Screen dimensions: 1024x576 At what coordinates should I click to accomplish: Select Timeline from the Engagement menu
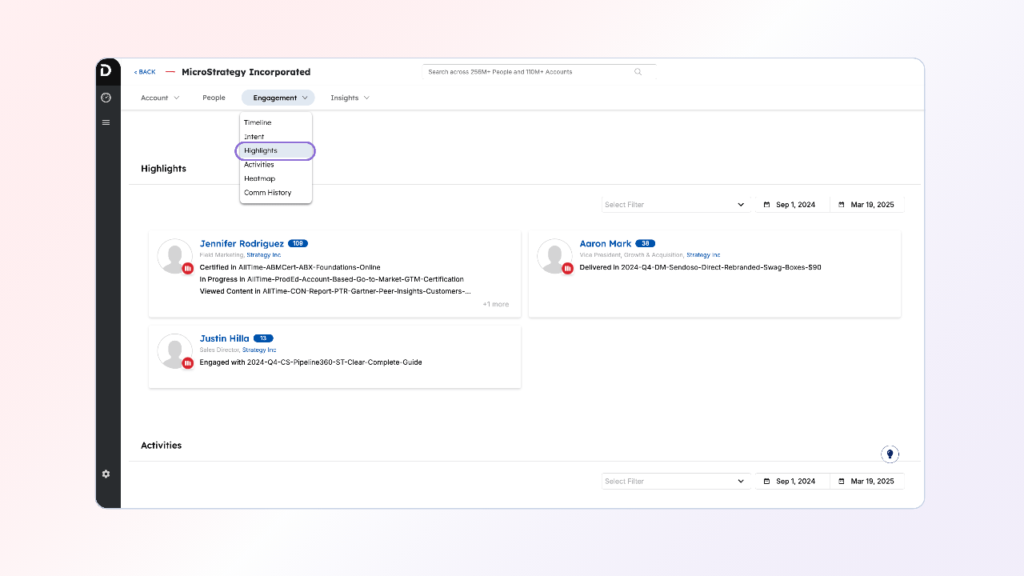[257, 123]
